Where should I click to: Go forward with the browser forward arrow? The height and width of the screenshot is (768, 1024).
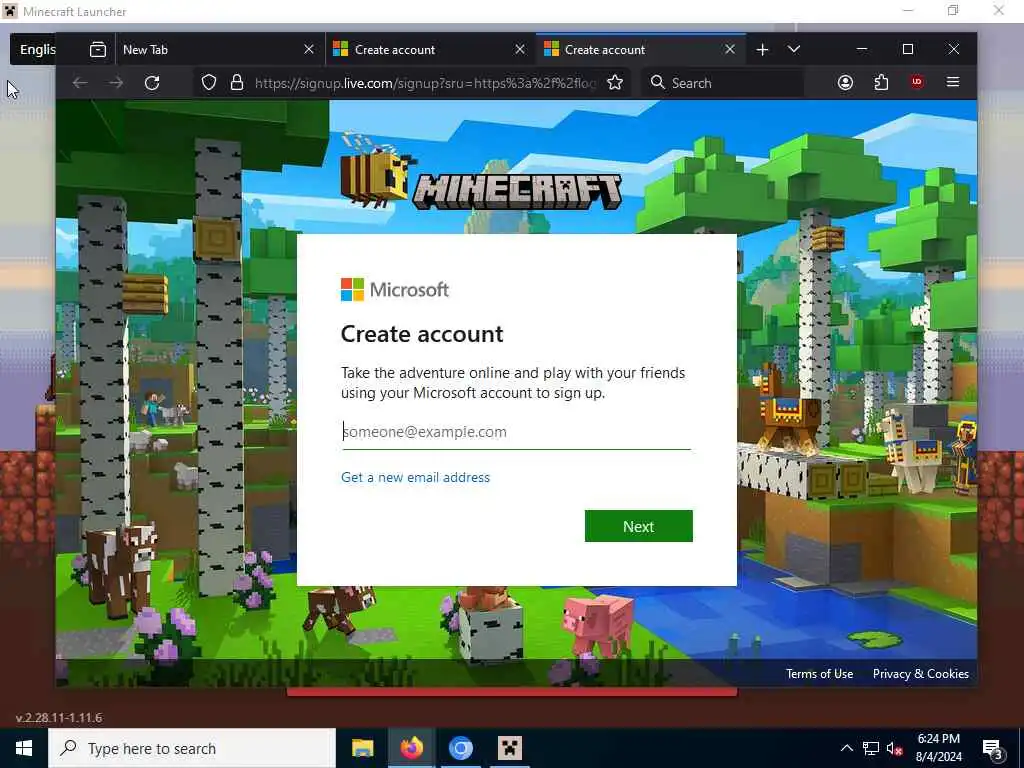click(x=116, y=83)
